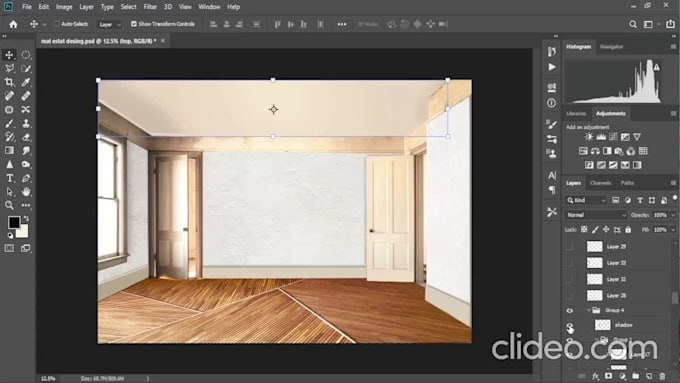The image size is (680, 383).
Task: Select the Hand tool
Action: pyautogui.click(x=26, y=192)
